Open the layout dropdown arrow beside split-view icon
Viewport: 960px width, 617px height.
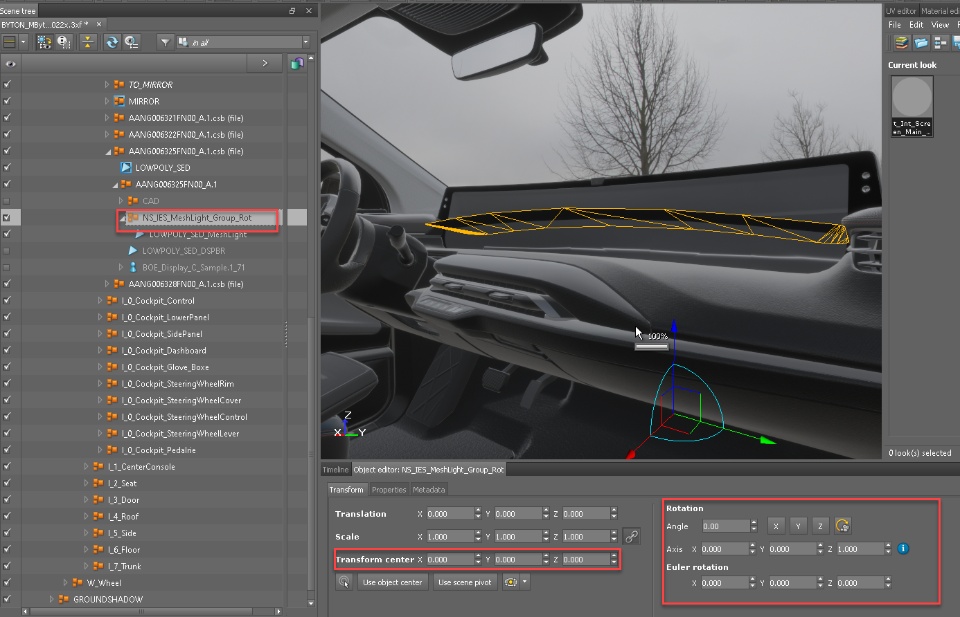pos(23,42)
